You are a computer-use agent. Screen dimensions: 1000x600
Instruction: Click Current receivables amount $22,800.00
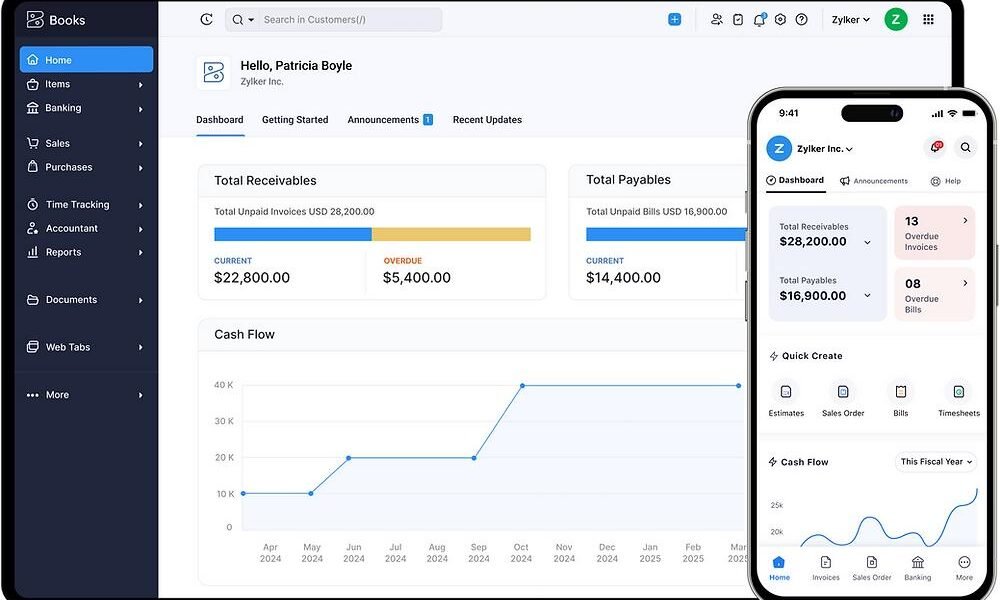[252, 277]
